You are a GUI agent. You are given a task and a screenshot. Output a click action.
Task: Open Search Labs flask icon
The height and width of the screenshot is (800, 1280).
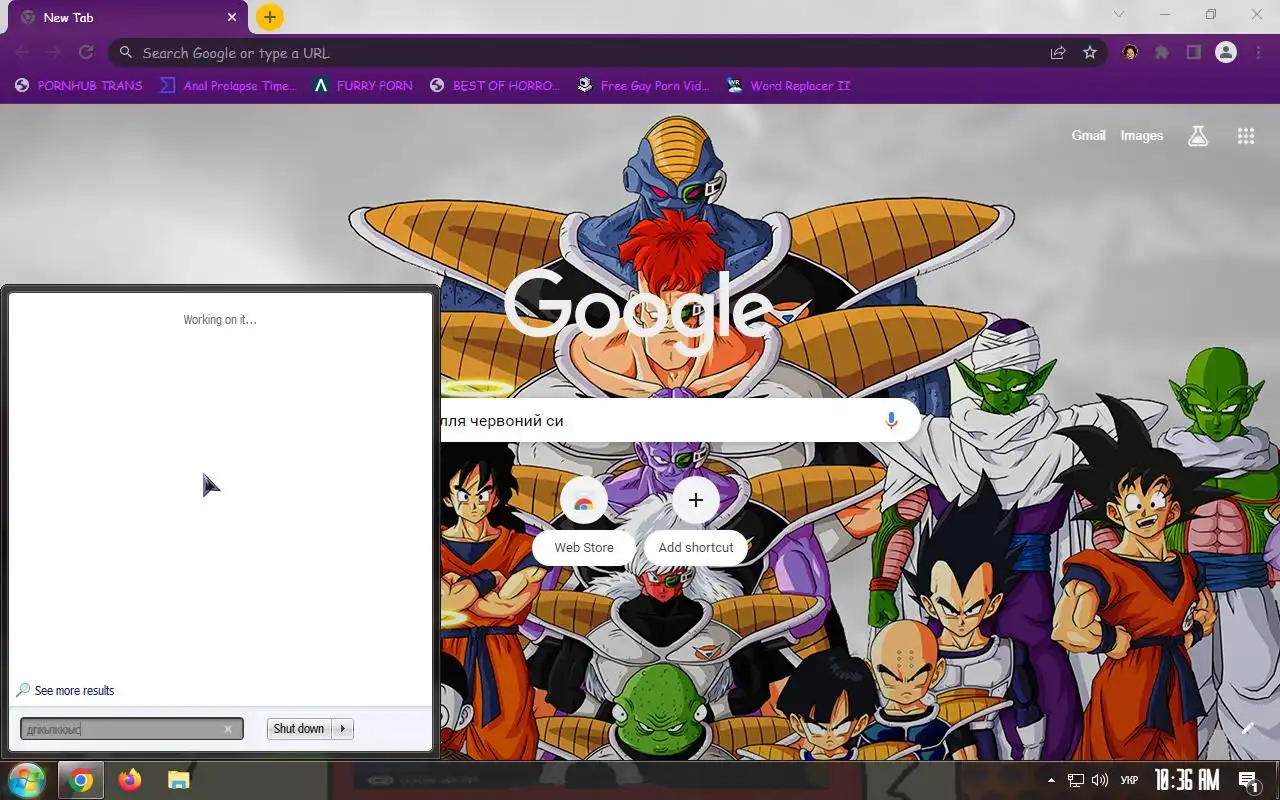click(1198, 136)
